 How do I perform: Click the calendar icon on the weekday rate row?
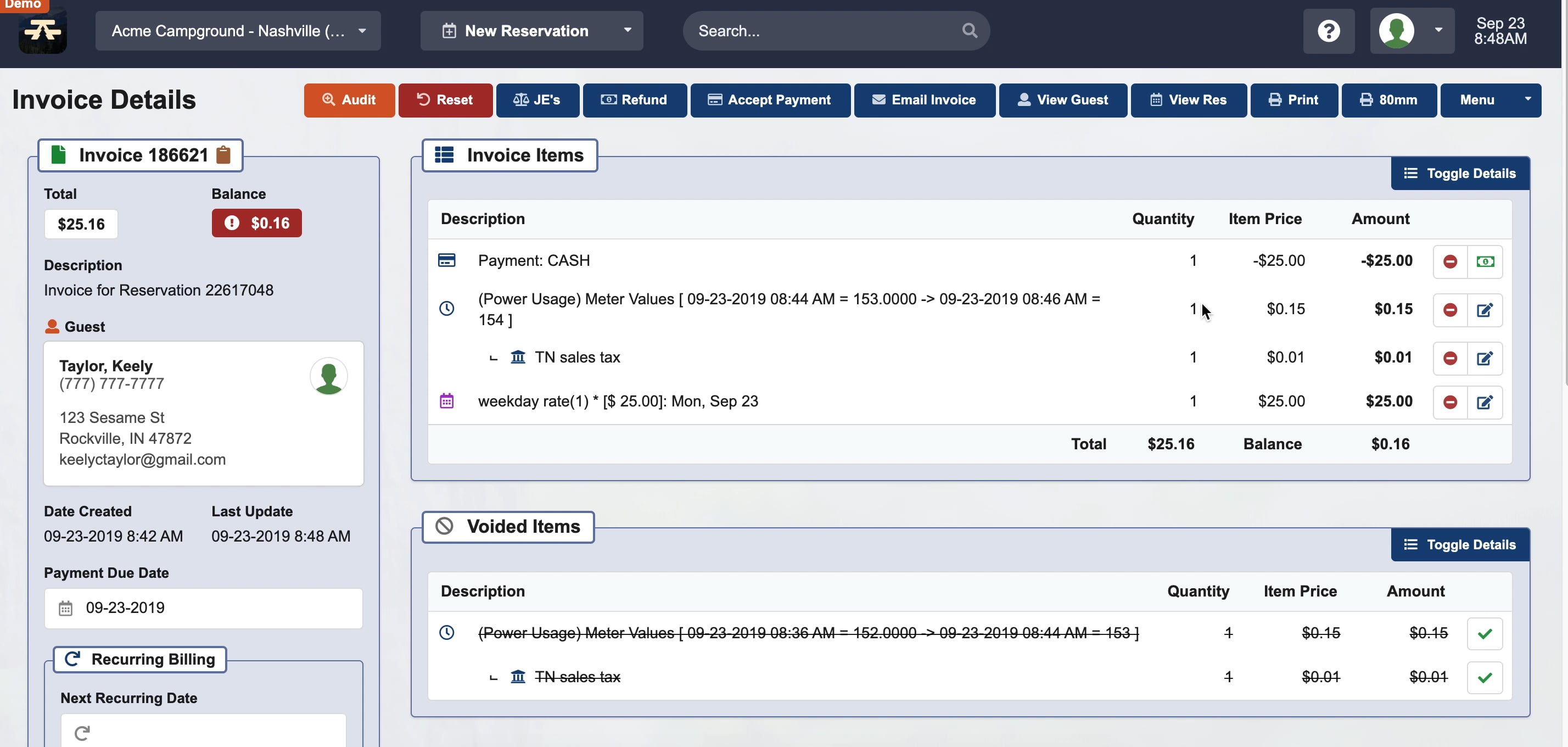(447, 400)
